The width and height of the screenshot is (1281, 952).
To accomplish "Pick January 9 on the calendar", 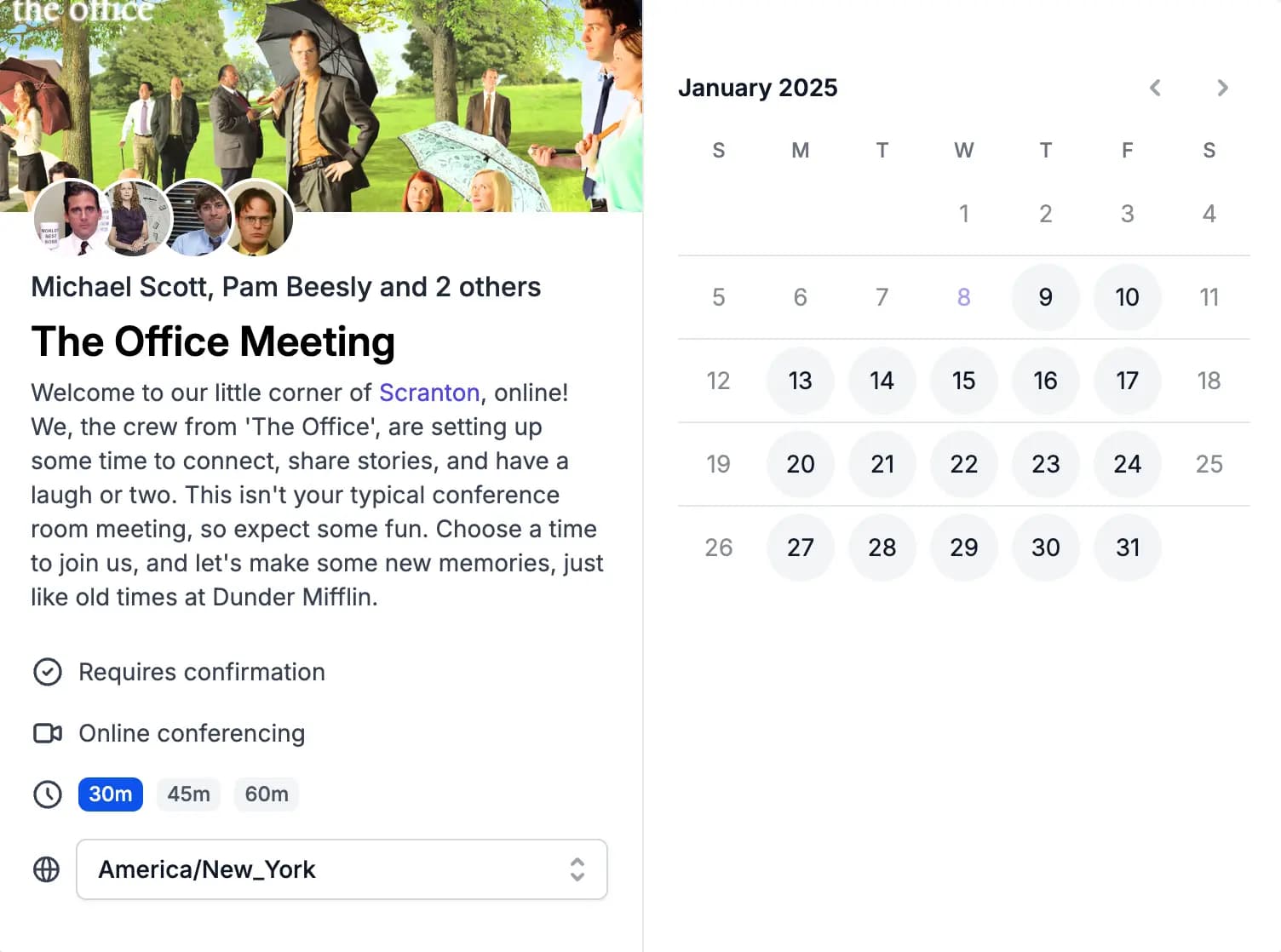I will (x=1045, y=297).
